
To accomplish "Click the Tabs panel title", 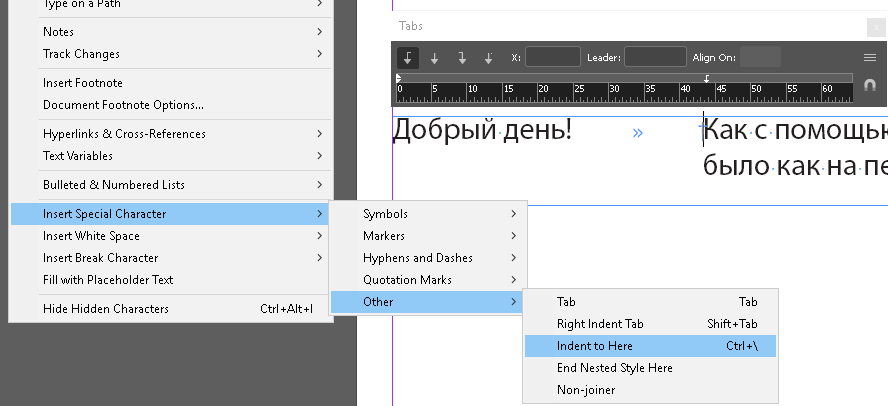I will click(411, 26).
